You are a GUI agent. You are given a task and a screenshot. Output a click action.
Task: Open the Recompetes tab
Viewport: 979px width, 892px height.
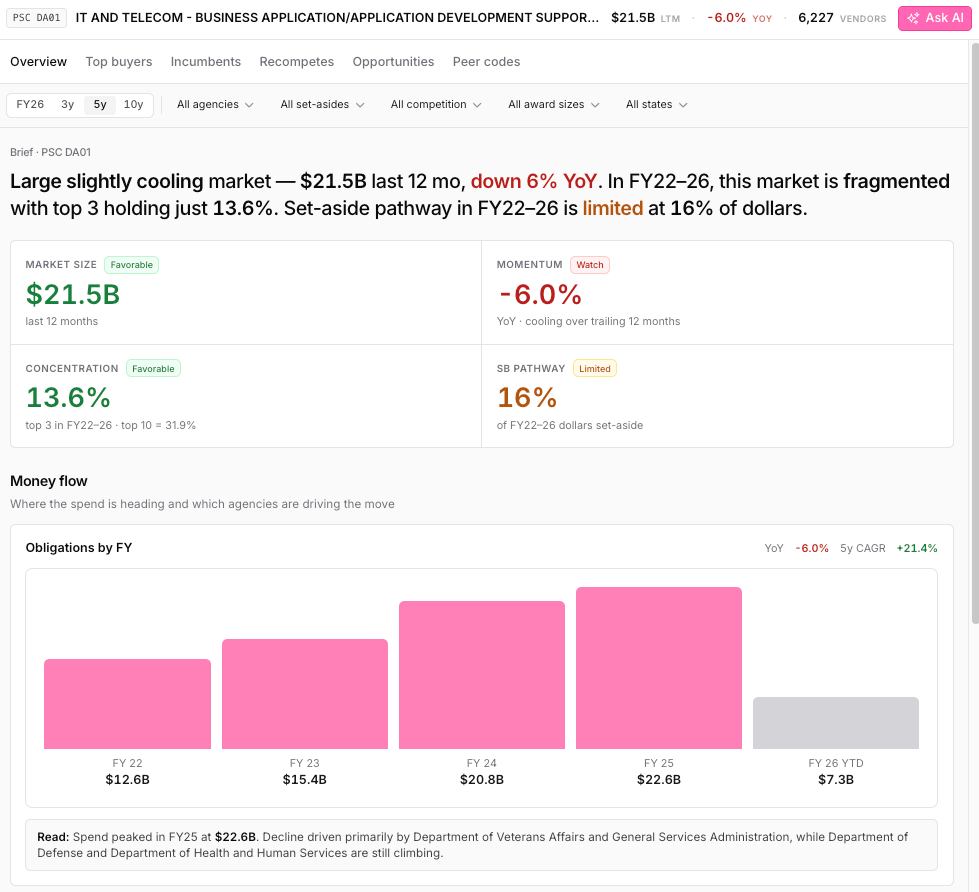pos(297,62)
